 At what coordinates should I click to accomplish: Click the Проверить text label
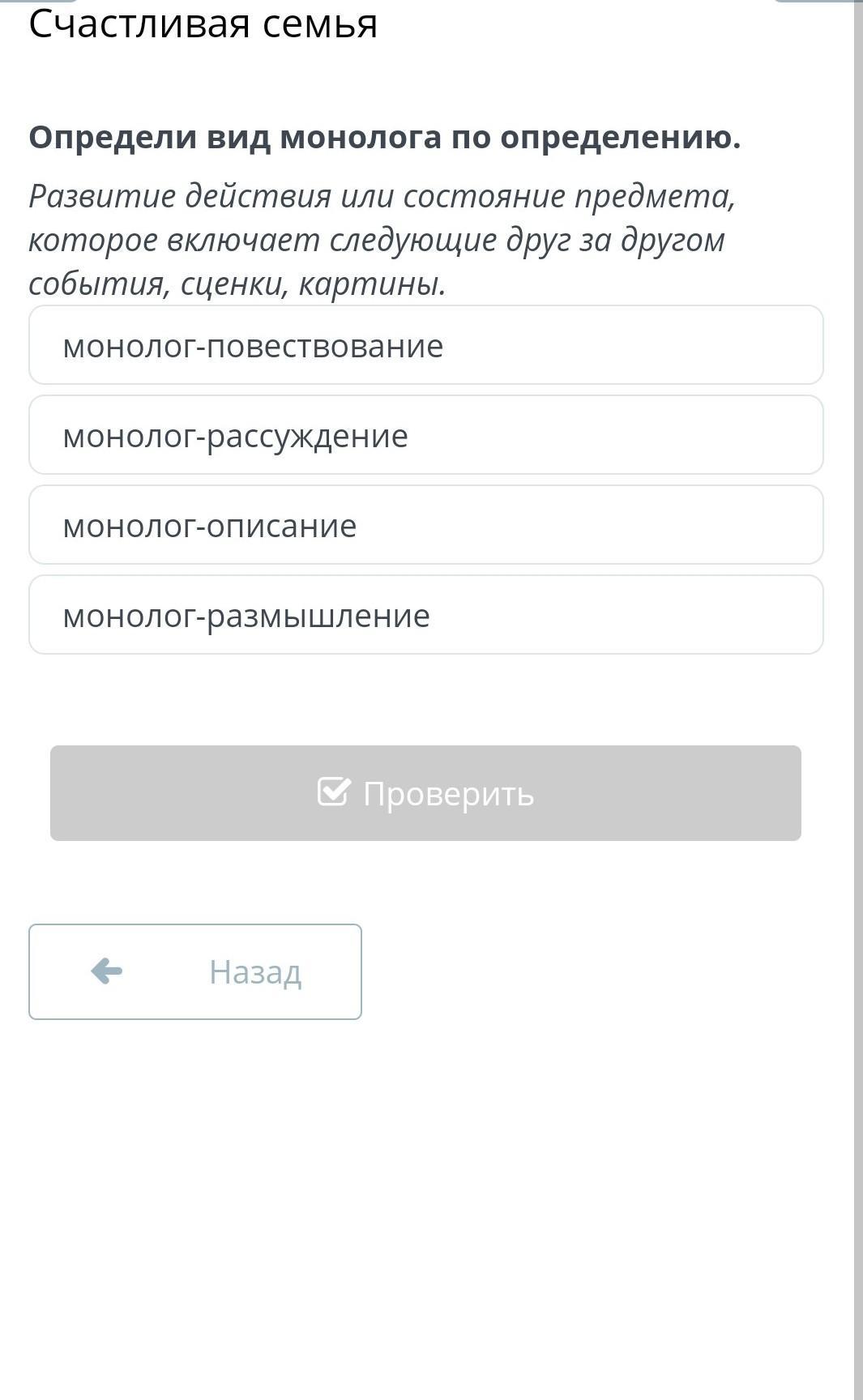pos(448,794)
